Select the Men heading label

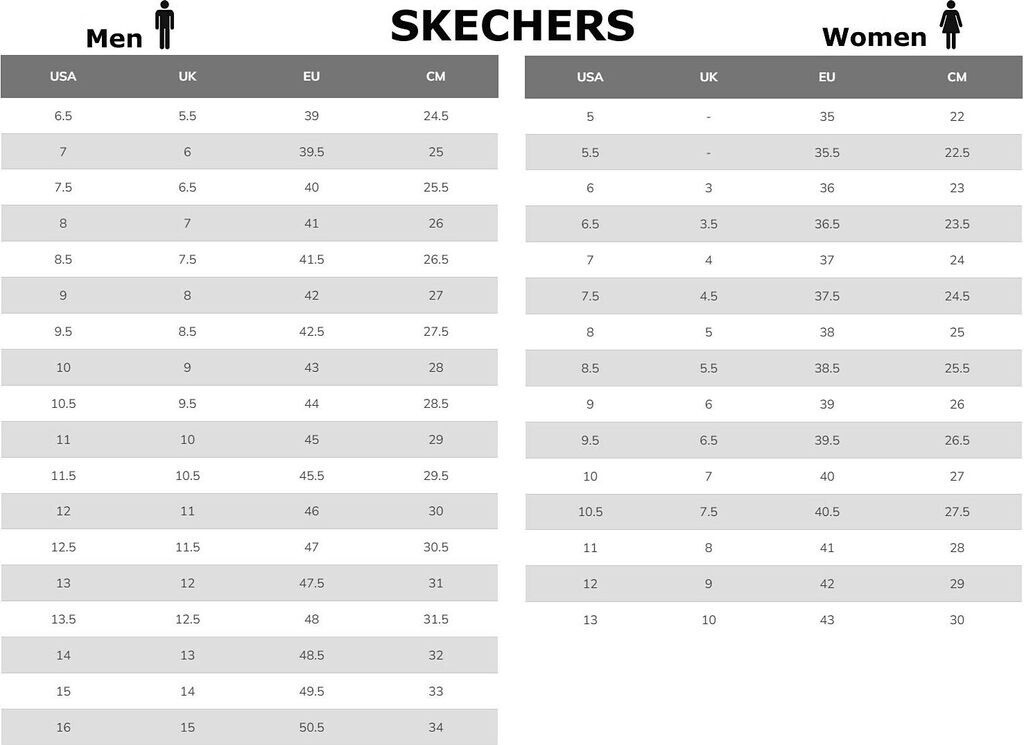(x=114, y=38)
